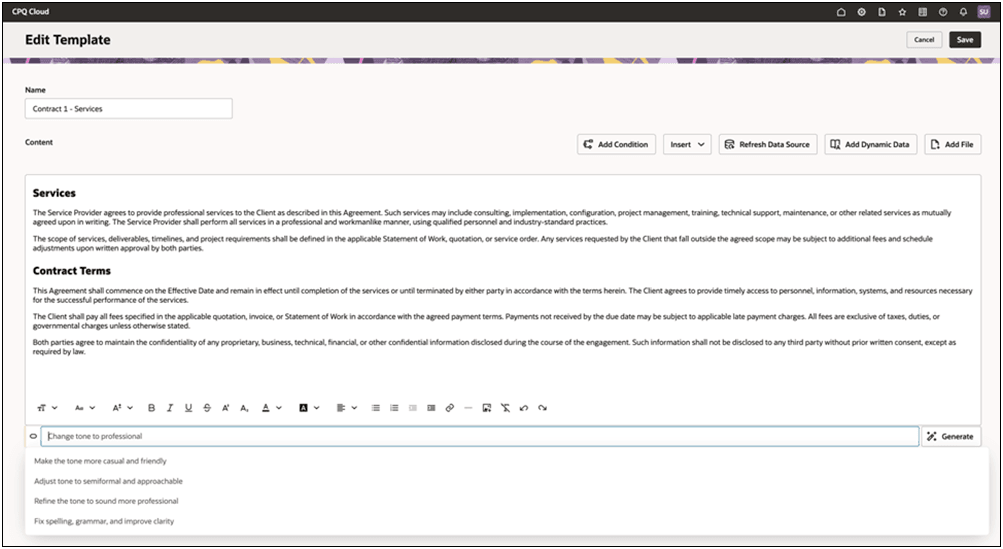The width and height of the screenshot is (1003, 549).
Task: Choose 'Adjust tone to semiformal and approachable'
Action: [x=108, y=481]
